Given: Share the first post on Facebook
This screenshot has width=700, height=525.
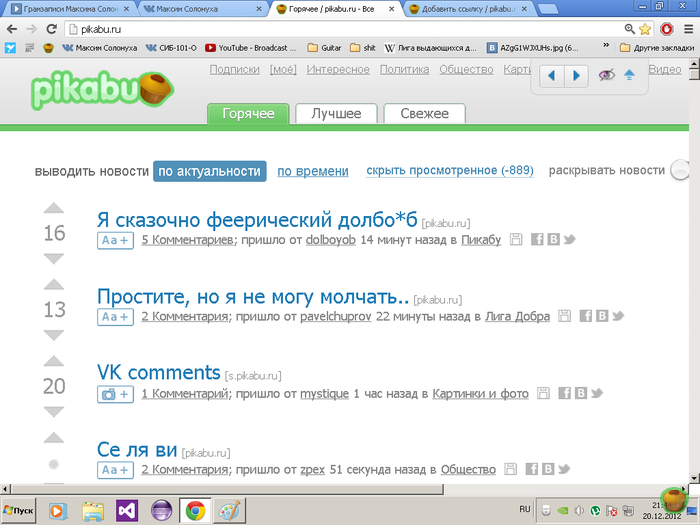Looking at the screenshot, I should 537,240.
